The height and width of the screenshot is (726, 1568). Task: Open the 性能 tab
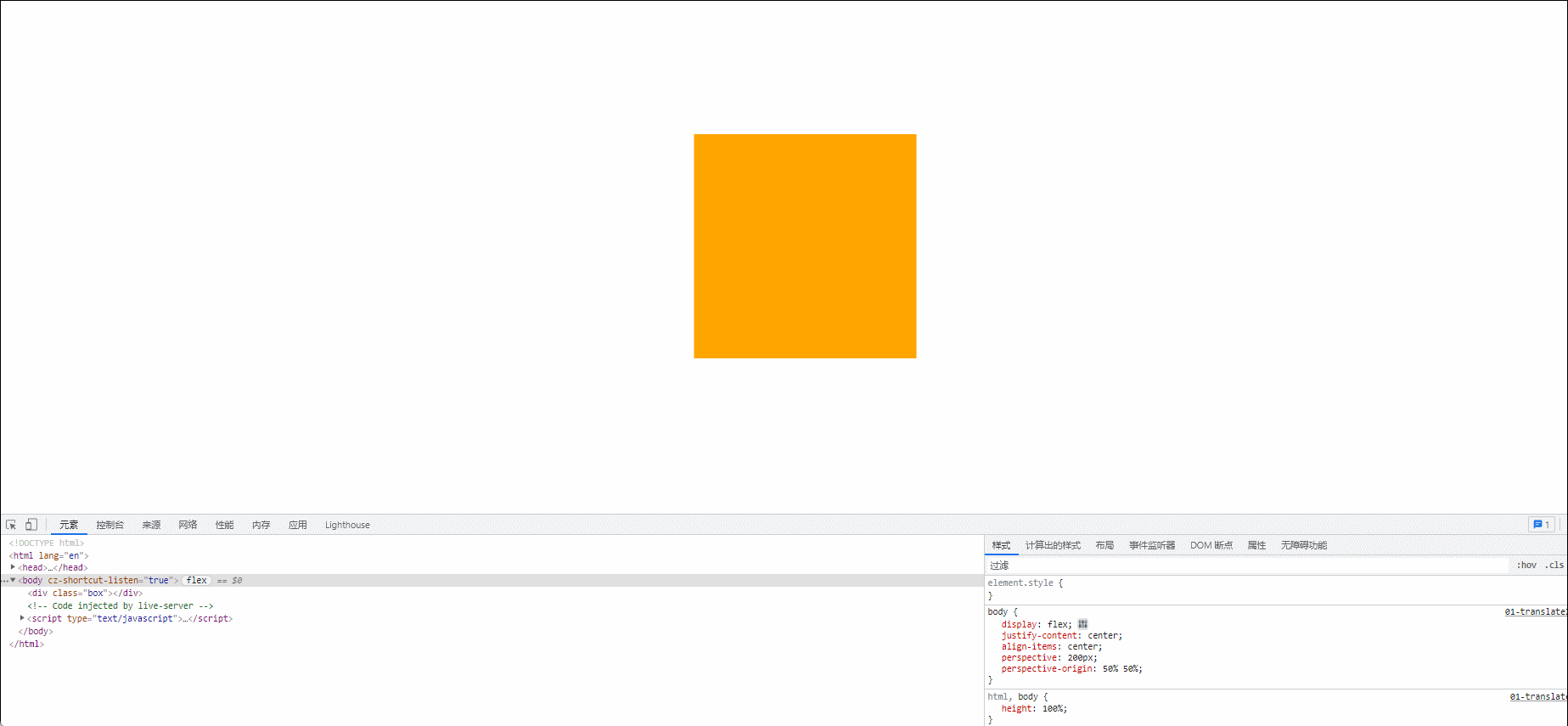click(x=224, y=525)
